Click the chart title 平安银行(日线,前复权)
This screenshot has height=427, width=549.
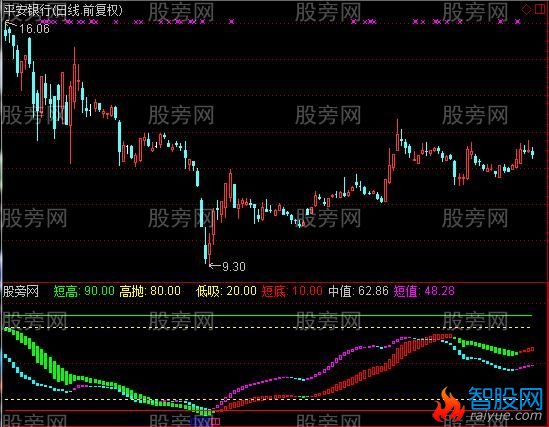click(63, 10)
